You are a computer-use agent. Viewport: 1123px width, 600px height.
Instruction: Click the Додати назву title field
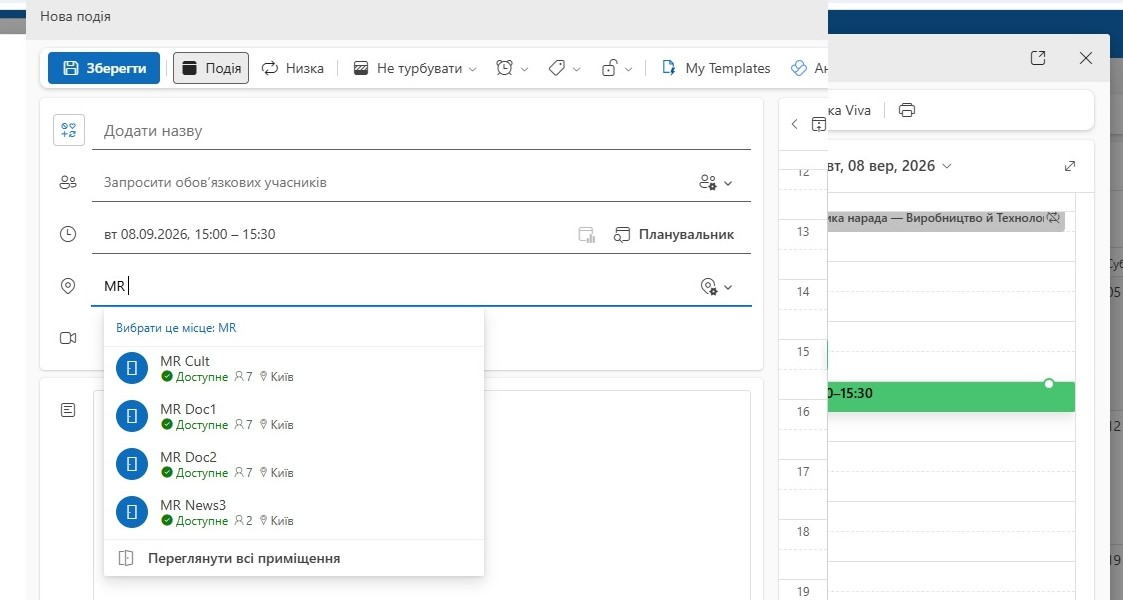point(421,131)
